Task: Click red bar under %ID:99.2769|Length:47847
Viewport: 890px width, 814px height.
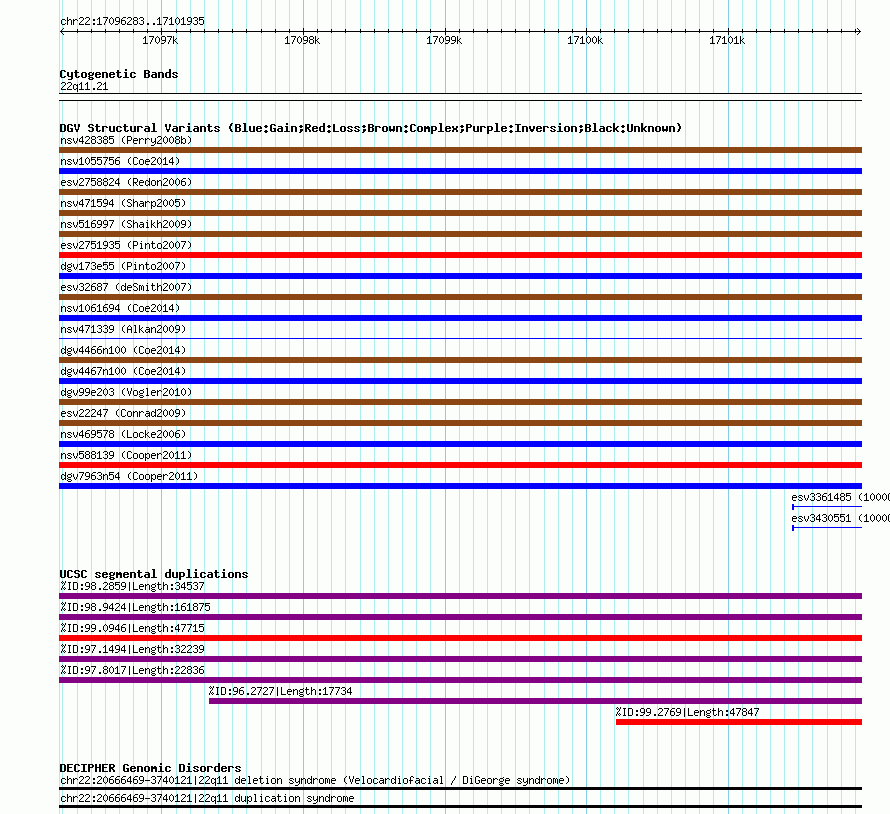Action: [x=739, y=722]
